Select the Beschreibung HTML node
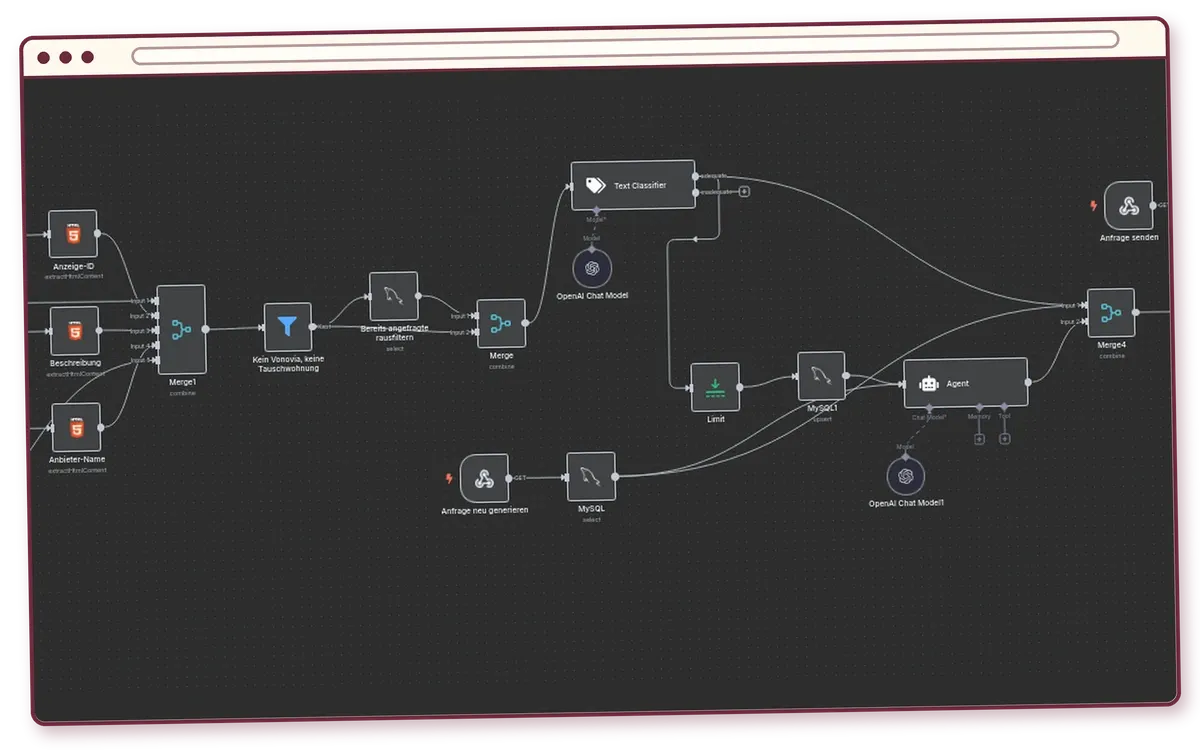The height and width of the screenshot is (750, 1200). (x=75, y=331)
